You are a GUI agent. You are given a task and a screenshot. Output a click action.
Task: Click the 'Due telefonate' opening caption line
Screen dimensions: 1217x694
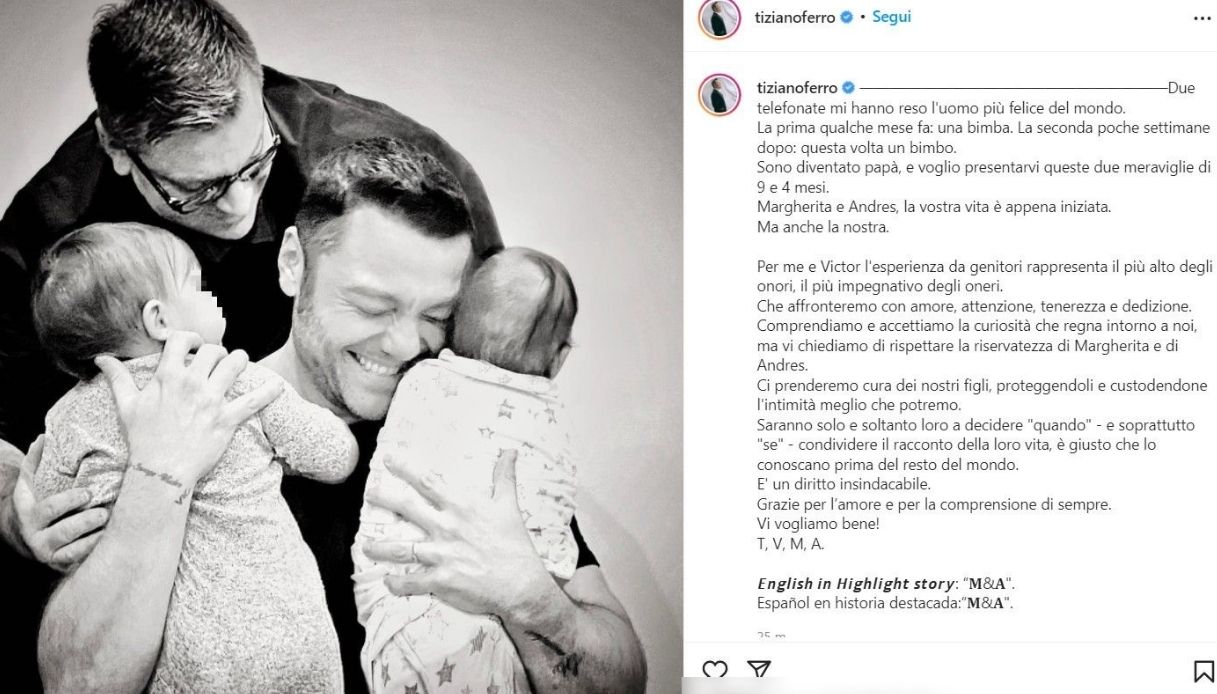[x=941, y=108]
